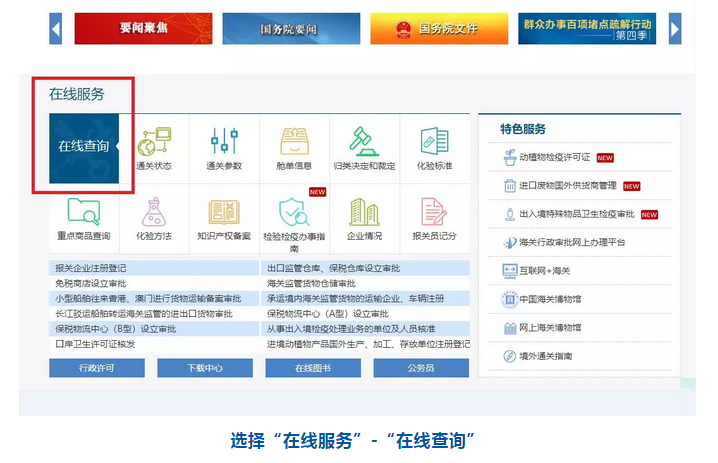Click 检验检疫办事指南 shield icon
This screenshot has height=463, width=718.
click(294, 212)
